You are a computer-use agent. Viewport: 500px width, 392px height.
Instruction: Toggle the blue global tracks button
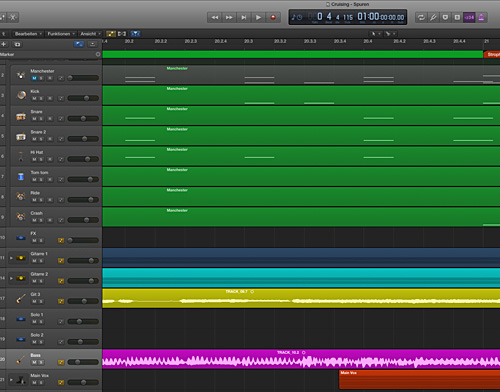click(79, 44)
